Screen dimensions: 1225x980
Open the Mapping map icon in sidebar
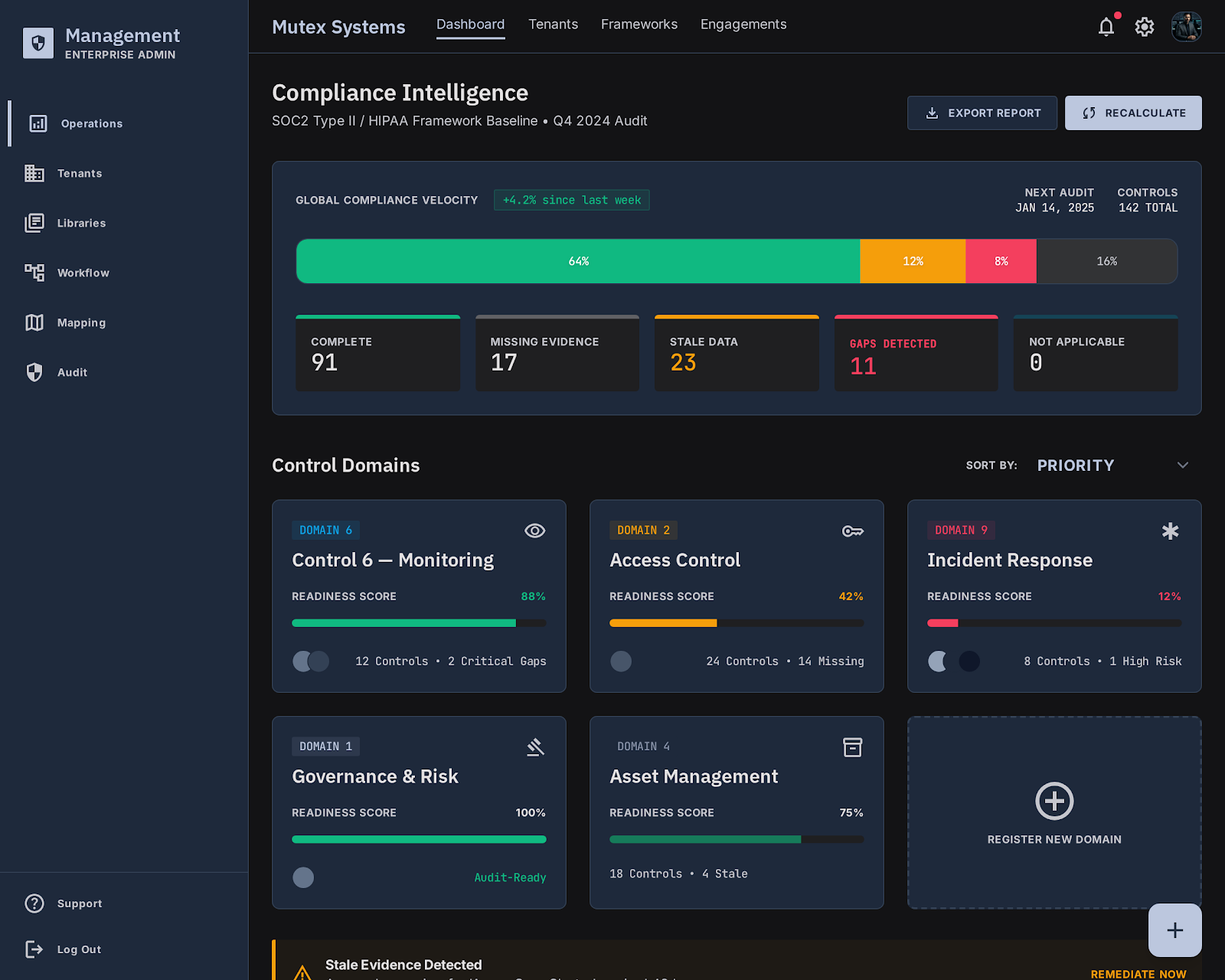coord(34,322)
